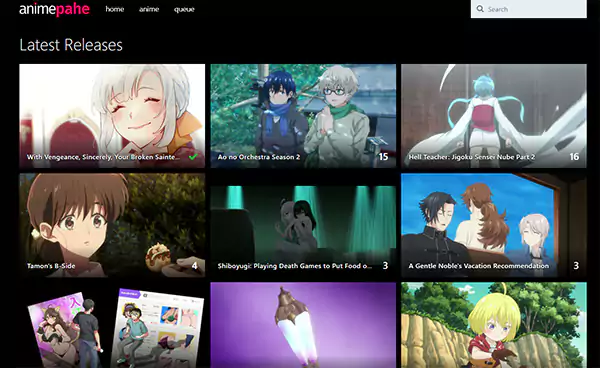Click Hell Teacher: Jigoku Sensei Nube Part 2 title
The image size is (600, 368).
tap(472, 157)
